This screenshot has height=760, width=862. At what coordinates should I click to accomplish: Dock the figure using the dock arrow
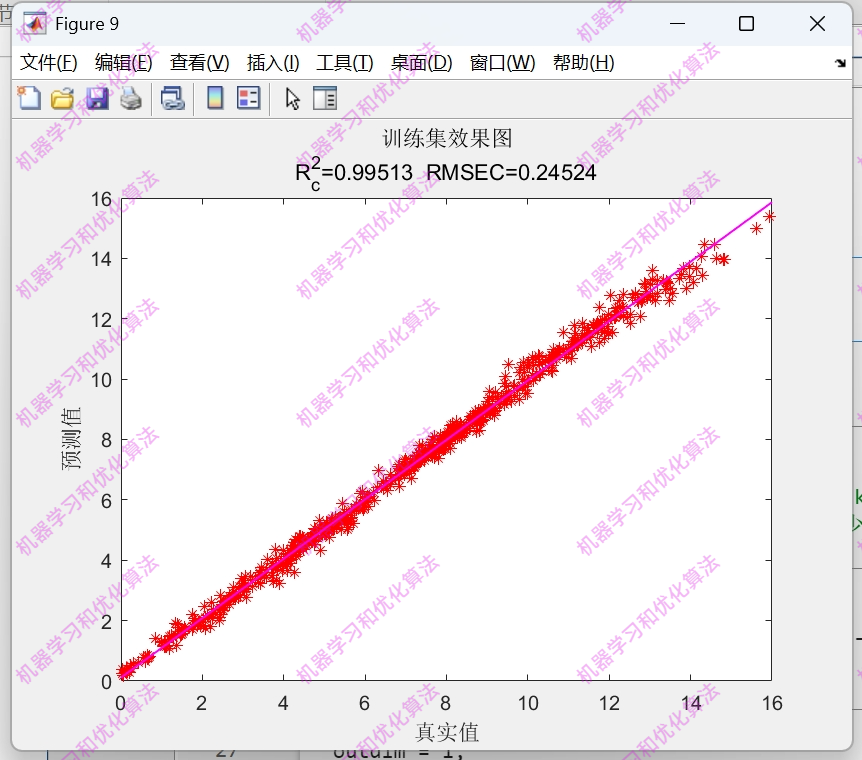(x=841, y=62)
